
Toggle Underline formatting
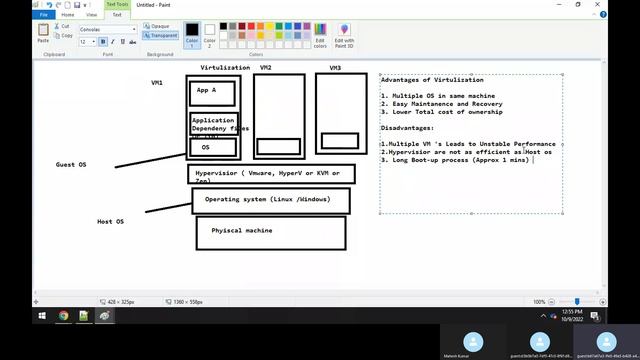[122, 42]
